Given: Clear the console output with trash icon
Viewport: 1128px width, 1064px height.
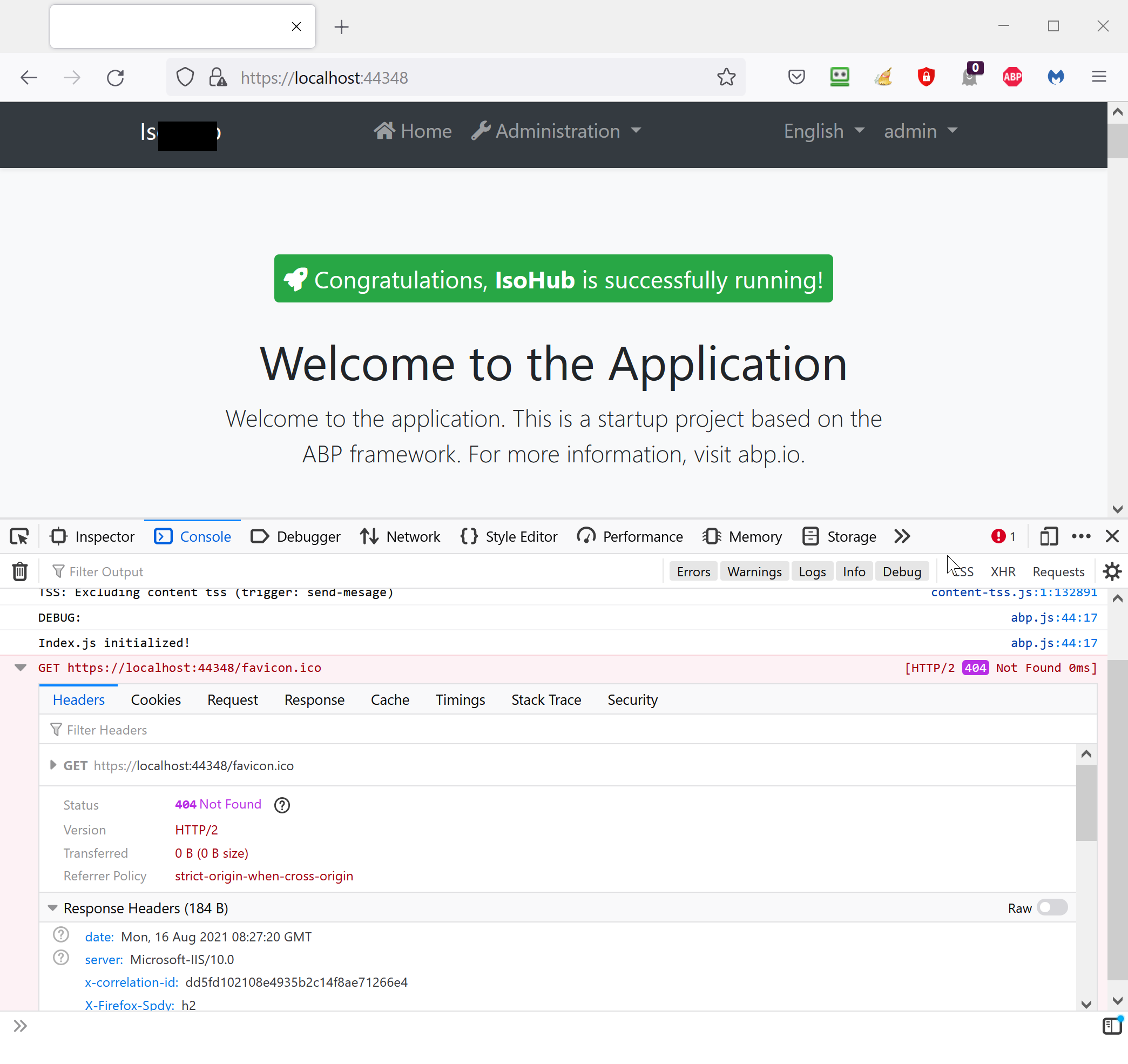Looking at the screenshot, I should pyautogui.click(x=19, y=571).
